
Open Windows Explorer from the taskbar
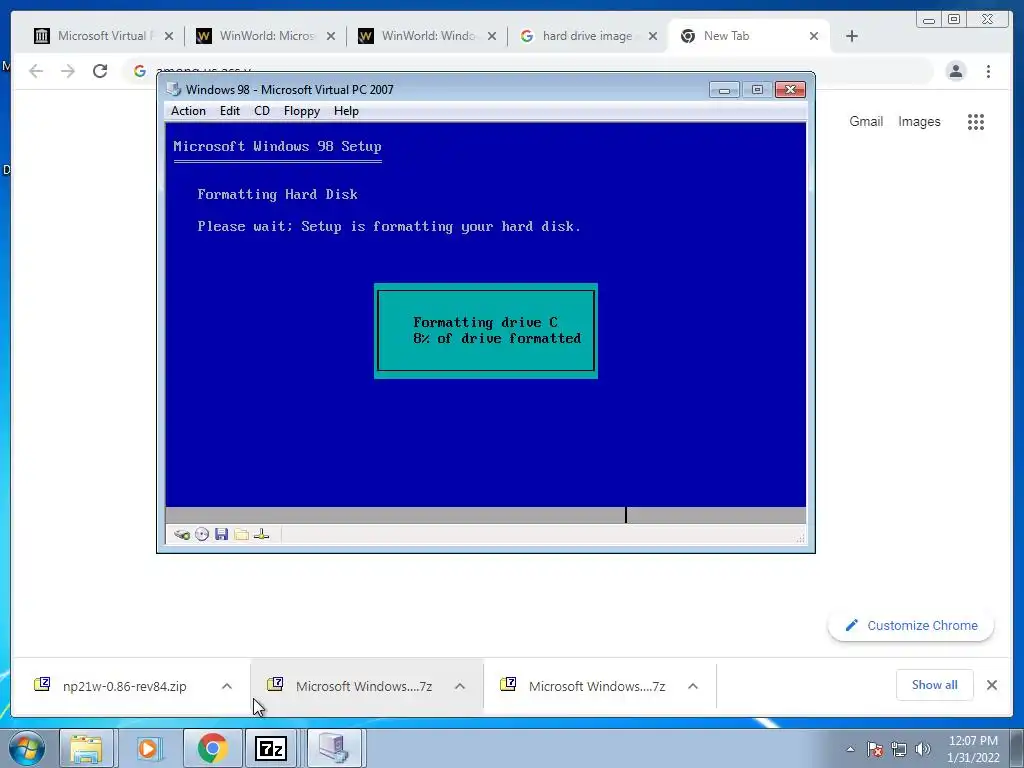pos(87,748)
